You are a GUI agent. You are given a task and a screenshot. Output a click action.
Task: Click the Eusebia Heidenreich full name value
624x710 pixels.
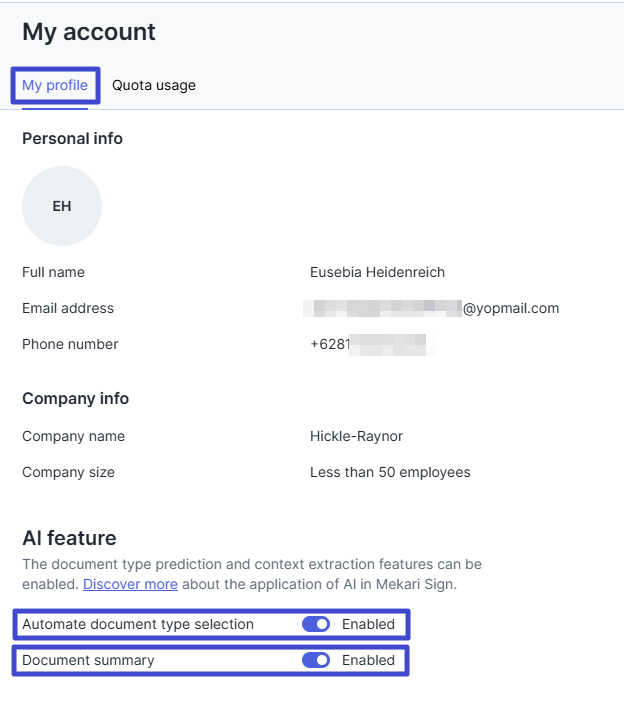tap(377, 272)
